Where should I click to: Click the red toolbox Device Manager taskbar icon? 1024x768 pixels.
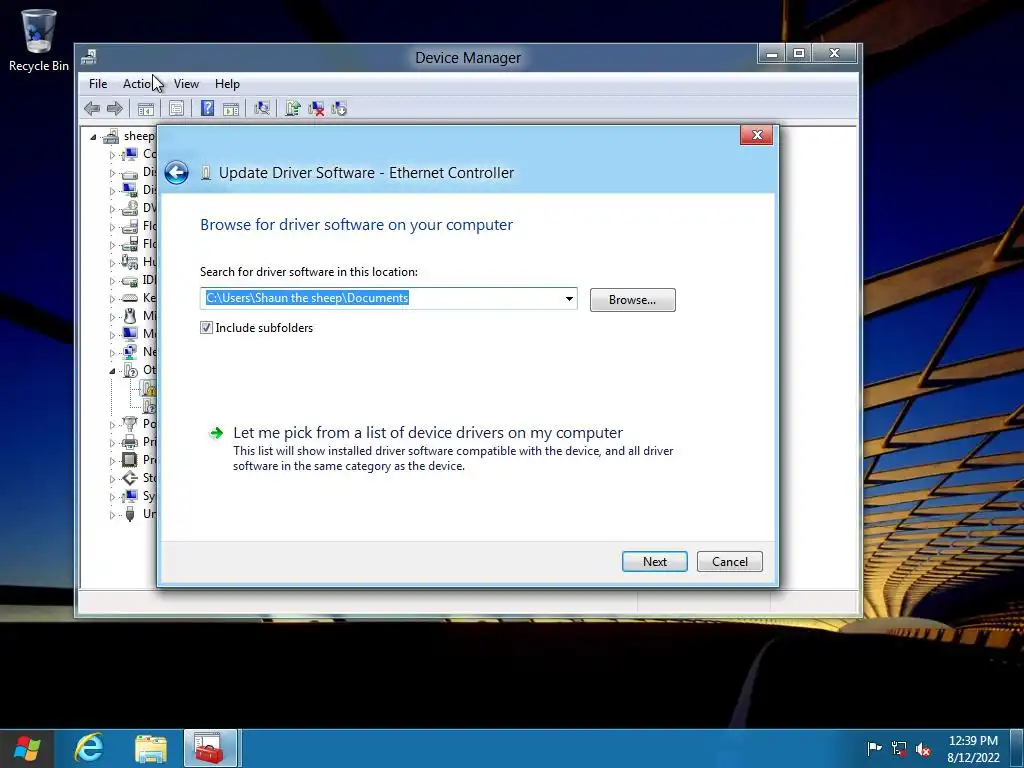[x=210, y=748]
